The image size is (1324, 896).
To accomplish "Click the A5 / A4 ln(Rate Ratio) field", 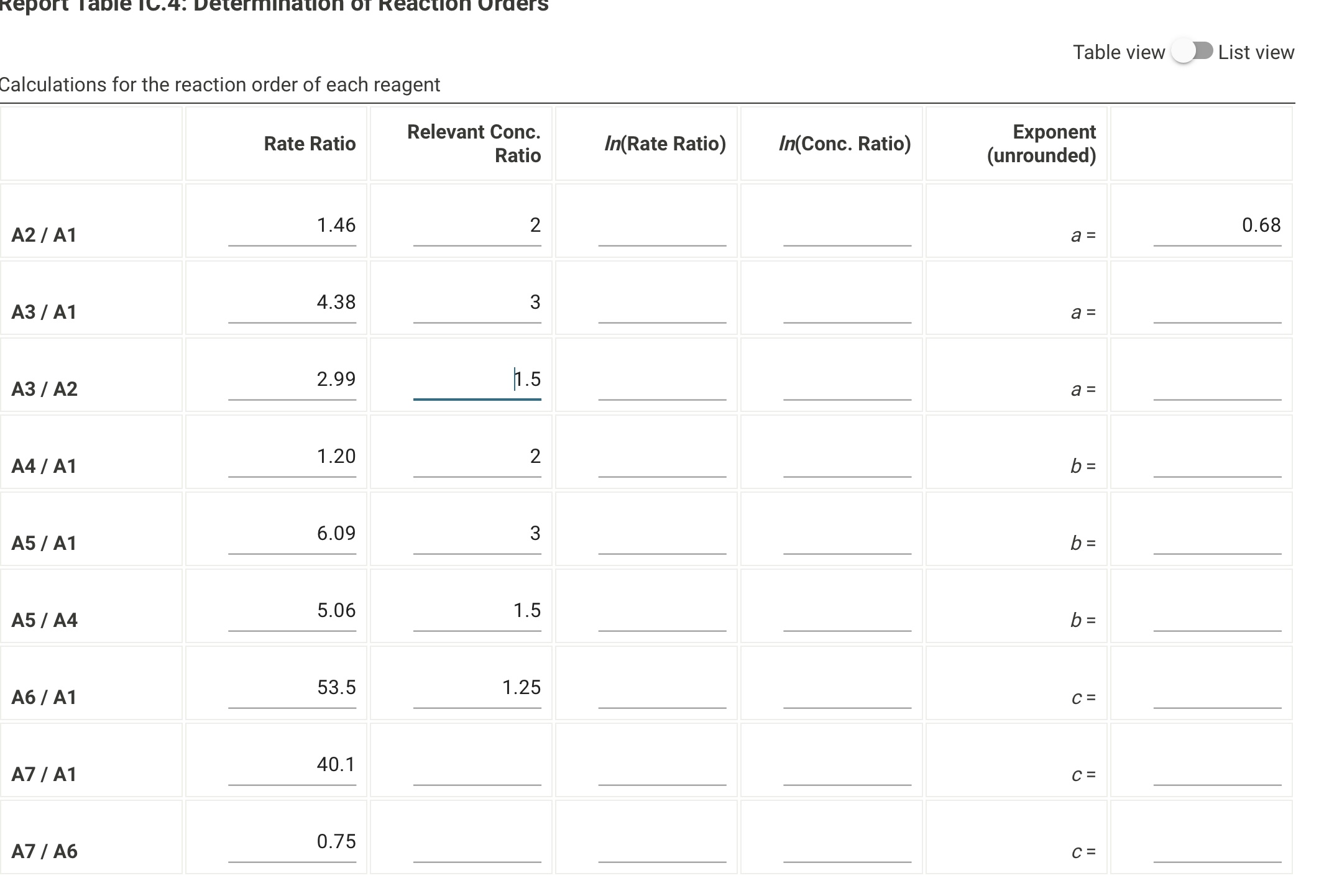I will (663, 611).
